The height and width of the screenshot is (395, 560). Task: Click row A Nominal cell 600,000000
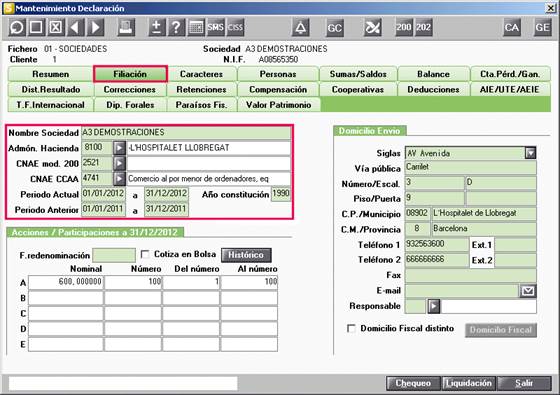[x=66, y=282]
